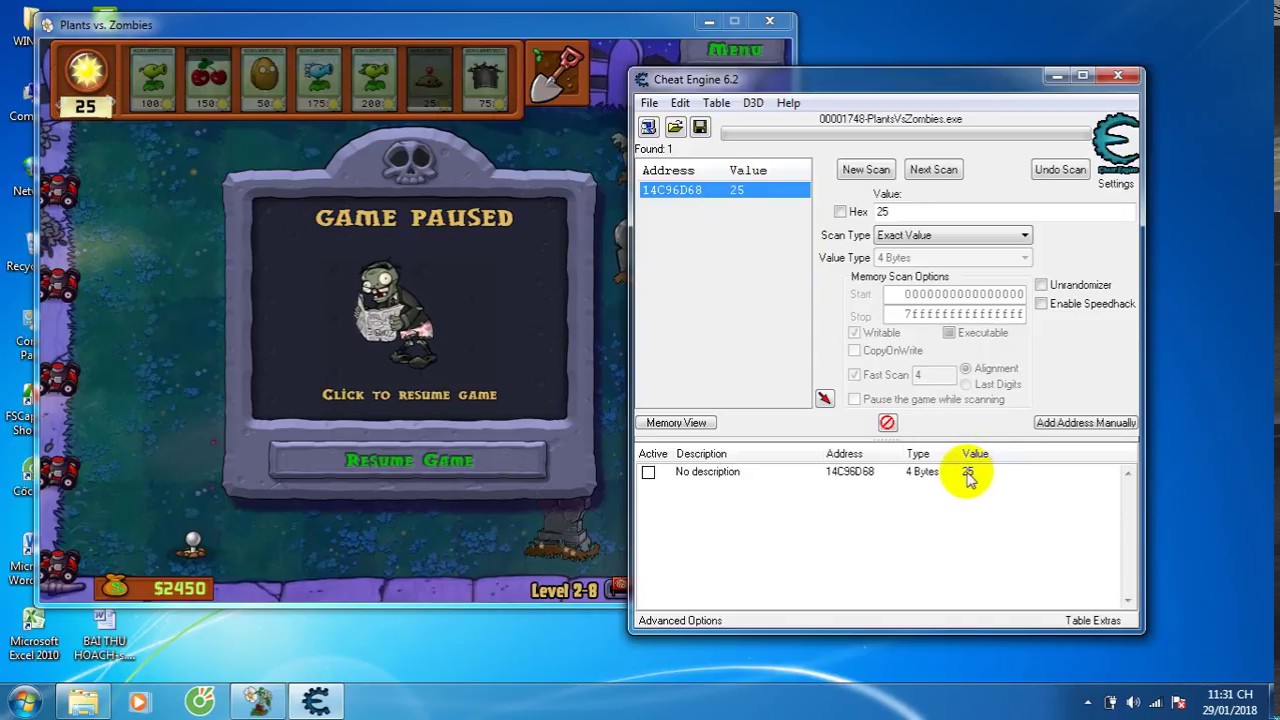Switch to Plants vs. Zombies taskbar icon

(258, 702)
